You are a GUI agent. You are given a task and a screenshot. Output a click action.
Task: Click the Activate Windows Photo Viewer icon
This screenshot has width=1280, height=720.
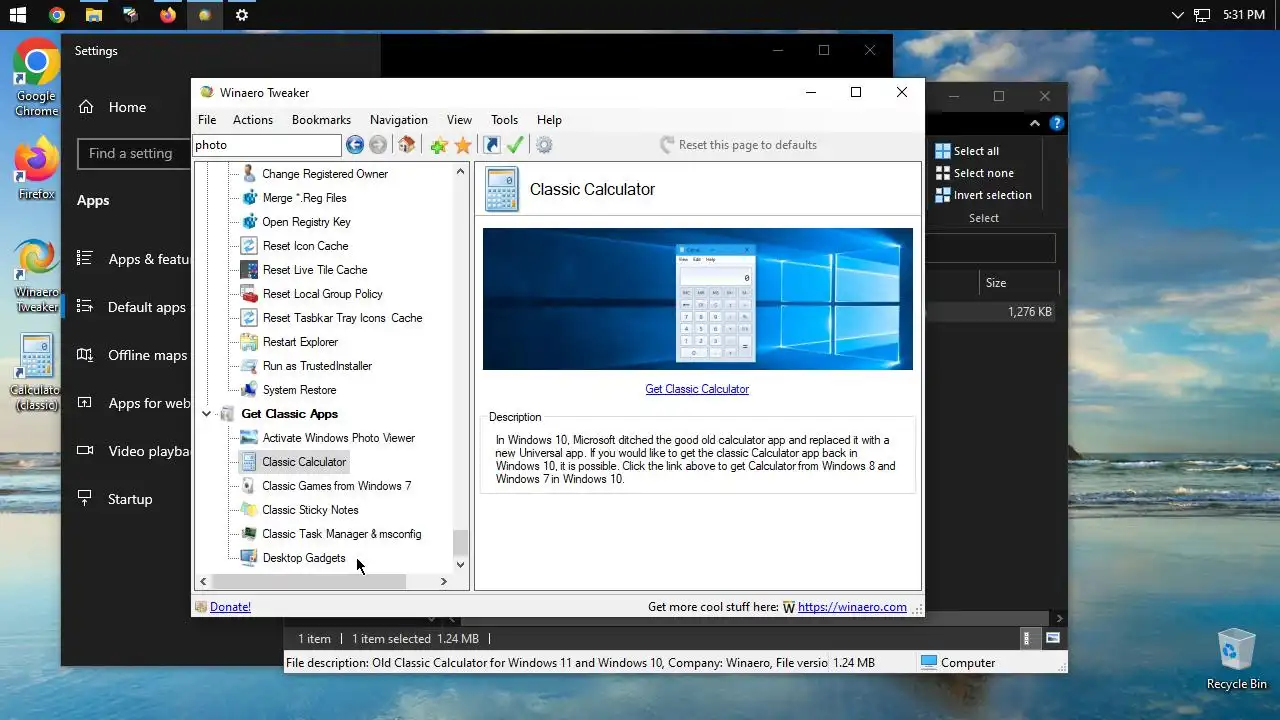[249, 438]
